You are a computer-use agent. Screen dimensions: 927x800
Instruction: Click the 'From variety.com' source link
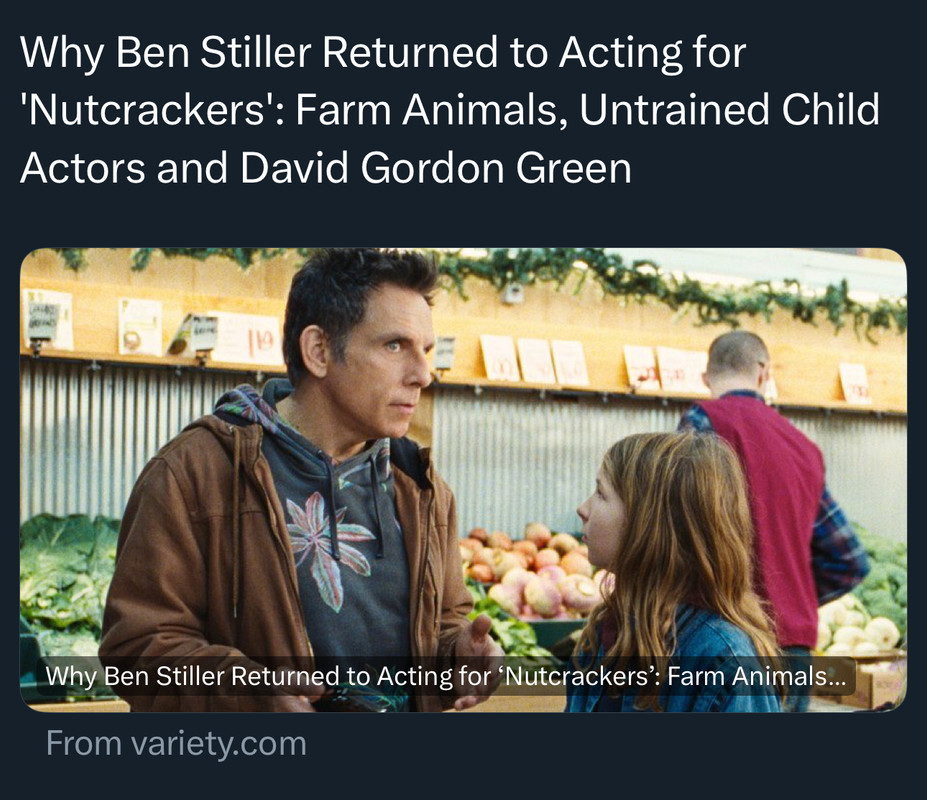point(176,743)
